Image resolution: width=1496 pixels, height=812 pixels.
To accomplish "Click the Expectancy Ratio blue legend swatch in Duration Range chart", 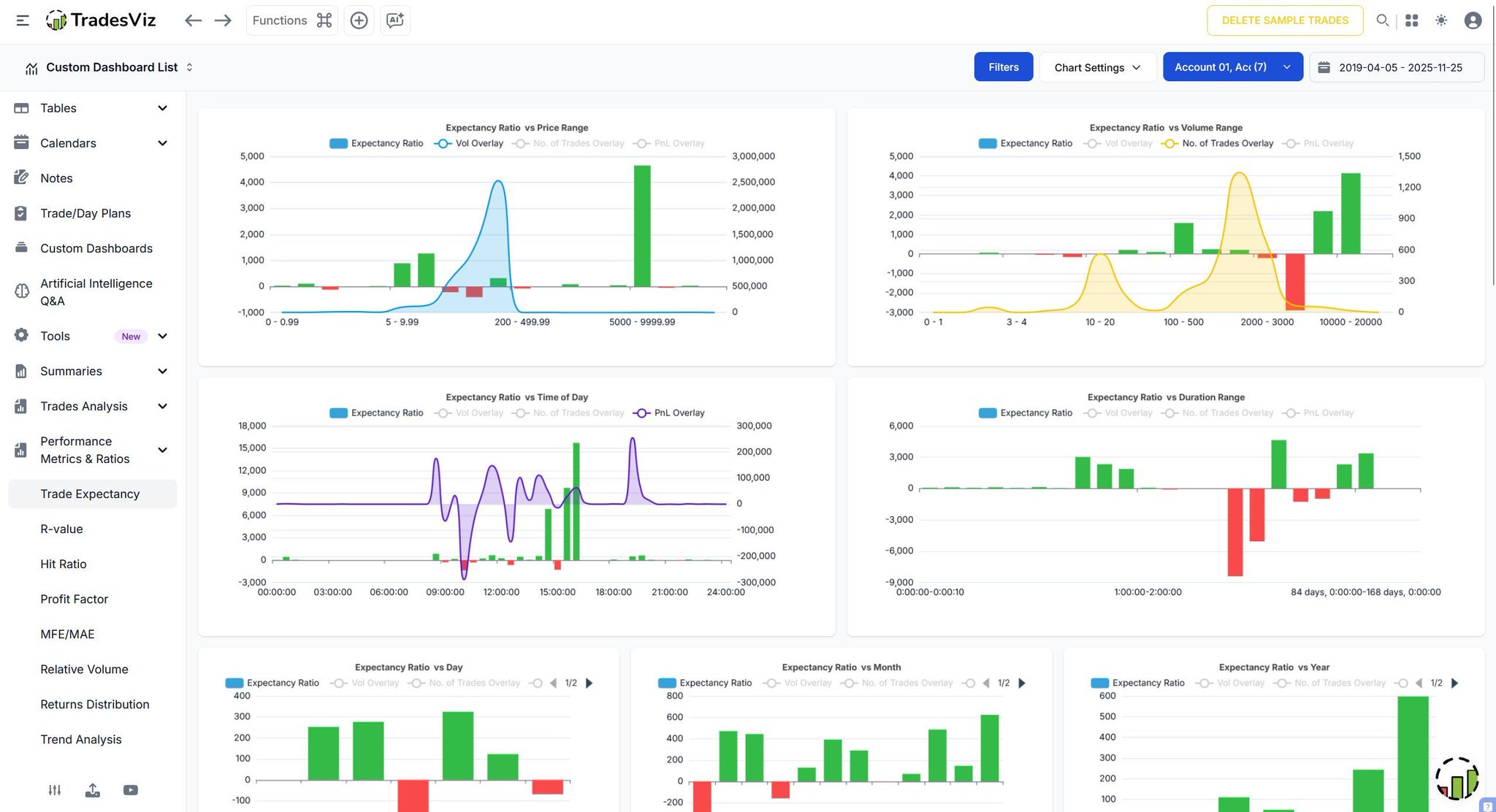I will [988, 413].
